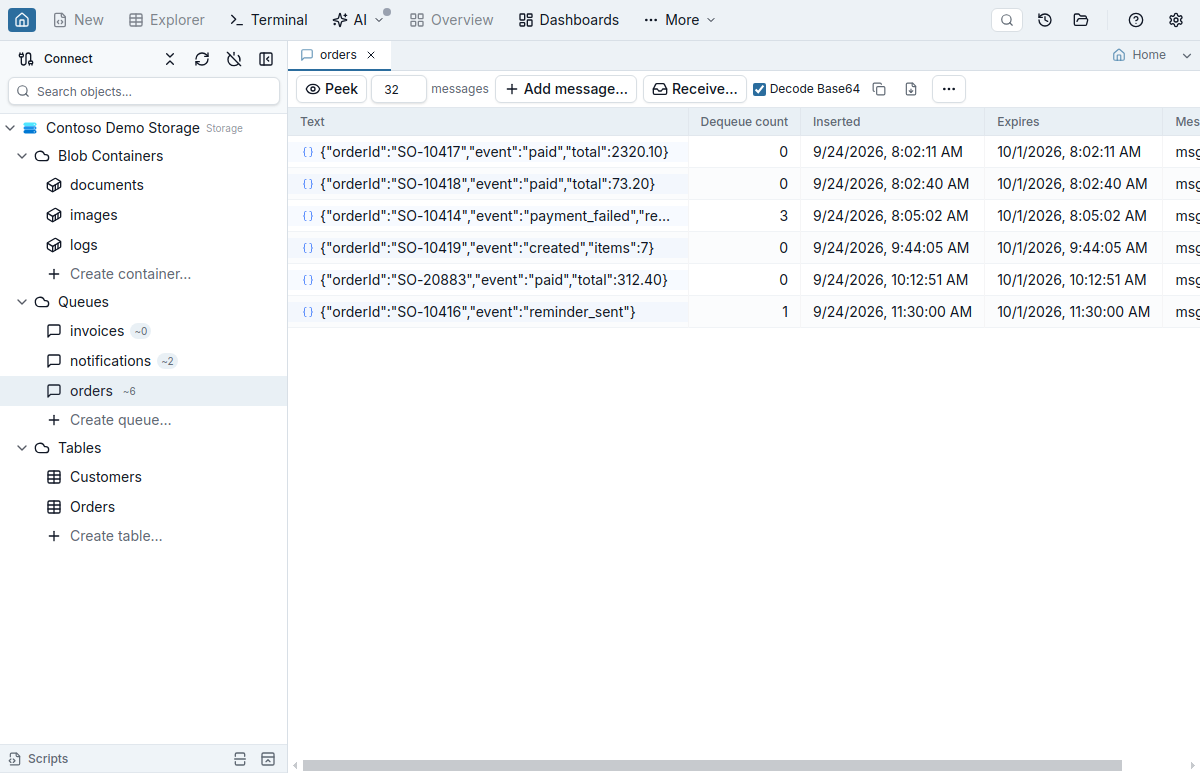This screenshot has width=1200, height=773.
Task: Focus the Search objects field
Action: 144,91
